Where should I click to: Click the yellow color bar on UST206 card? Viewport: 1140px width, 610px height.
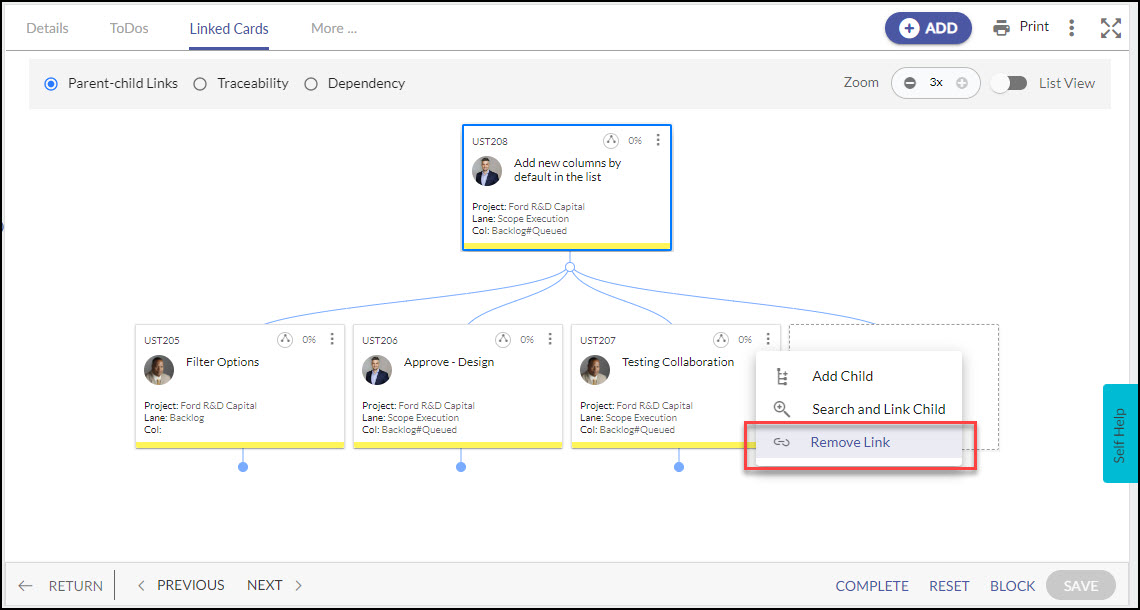pos(458,445)
